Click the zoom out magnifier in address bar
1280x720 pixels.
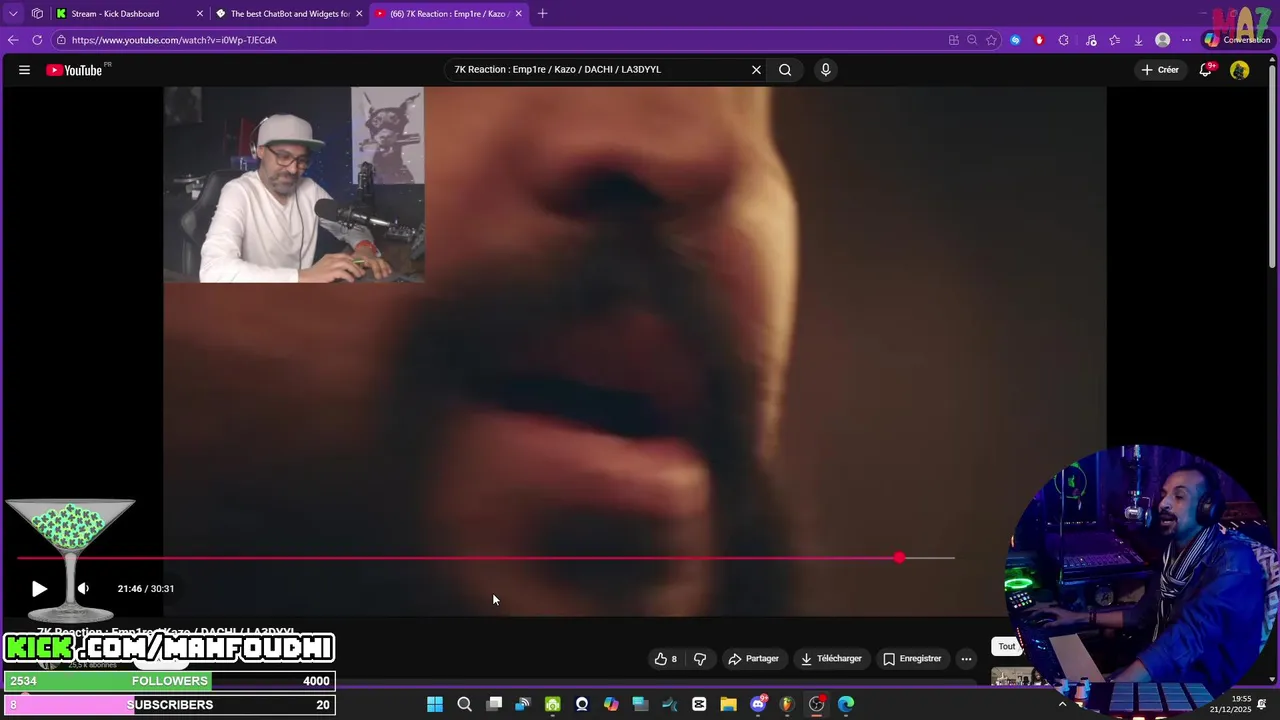pyautogui.click(x=972, y=40)
